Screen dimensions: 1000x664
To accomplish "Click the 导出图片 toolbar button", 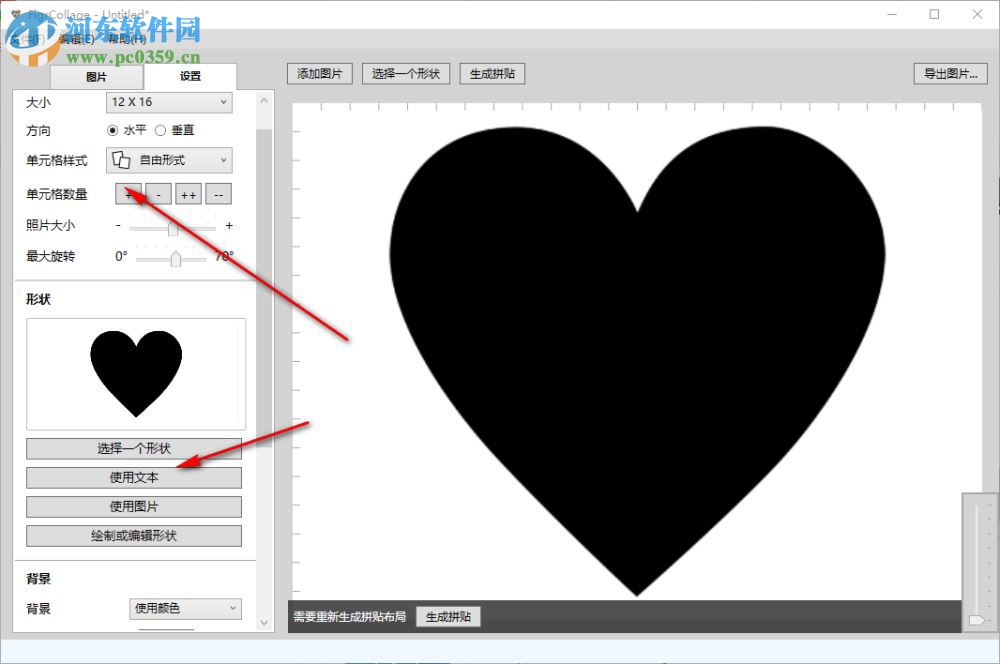I will 949,73.
